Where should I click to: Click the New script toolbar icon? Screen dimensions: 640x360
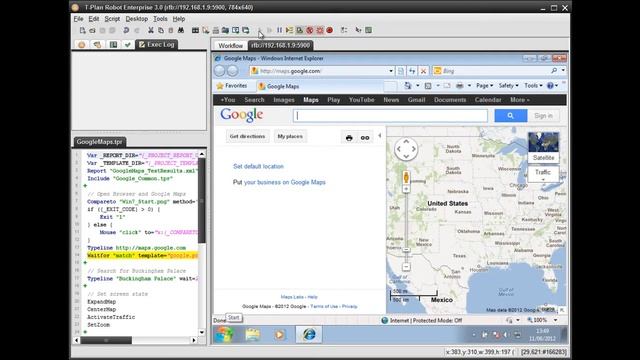82,30
